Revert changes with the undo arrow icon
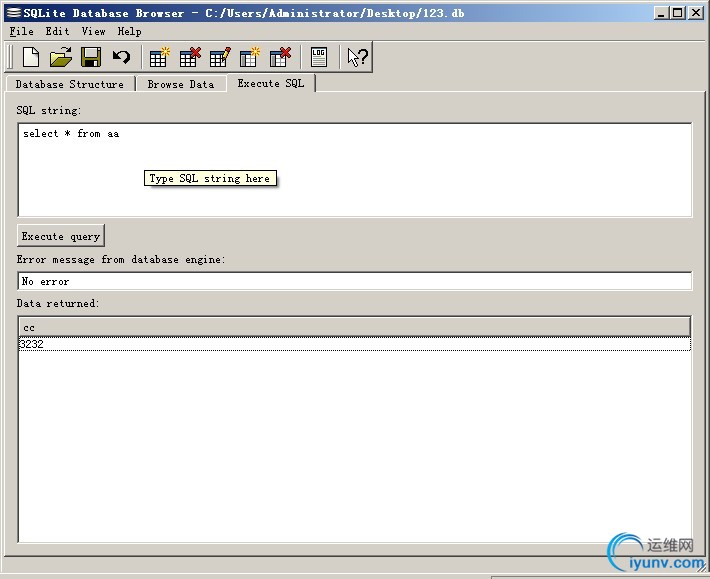Viewport: 710px width, 579px height. tap(121, 57)
